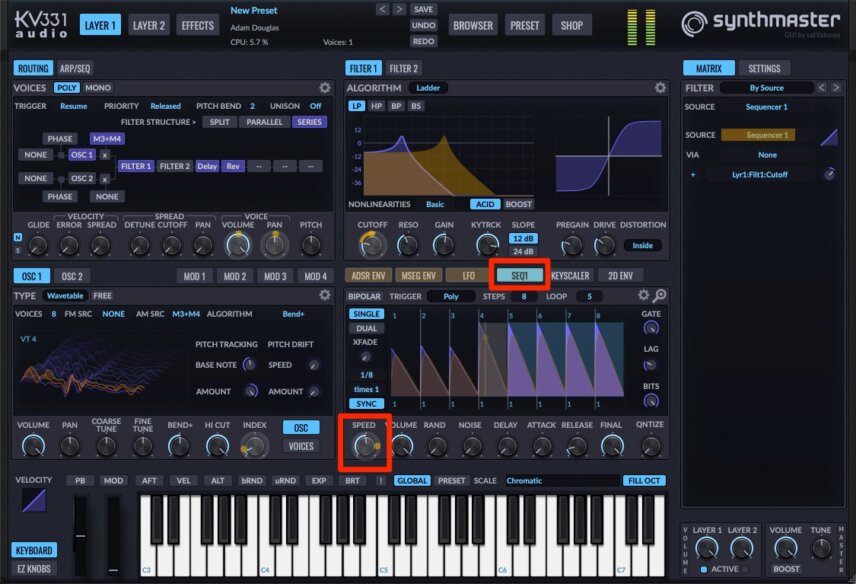The height and width of the screenshot is (584, 856).
Task: Go to next preset with right arrow
Action: tap(400, 9)
